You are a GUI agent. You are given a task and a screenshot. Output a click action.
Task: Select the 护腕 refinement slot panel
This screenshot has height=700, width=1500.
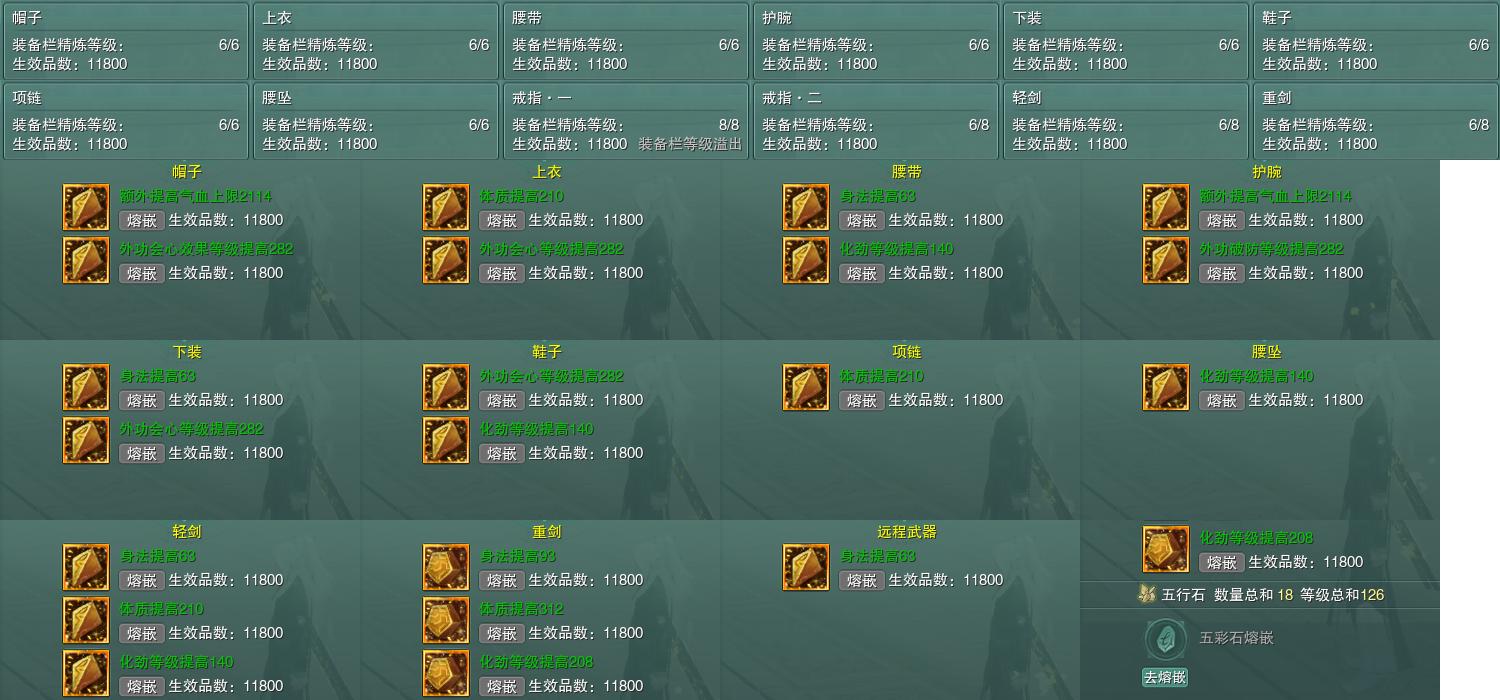tap(876, 41)
